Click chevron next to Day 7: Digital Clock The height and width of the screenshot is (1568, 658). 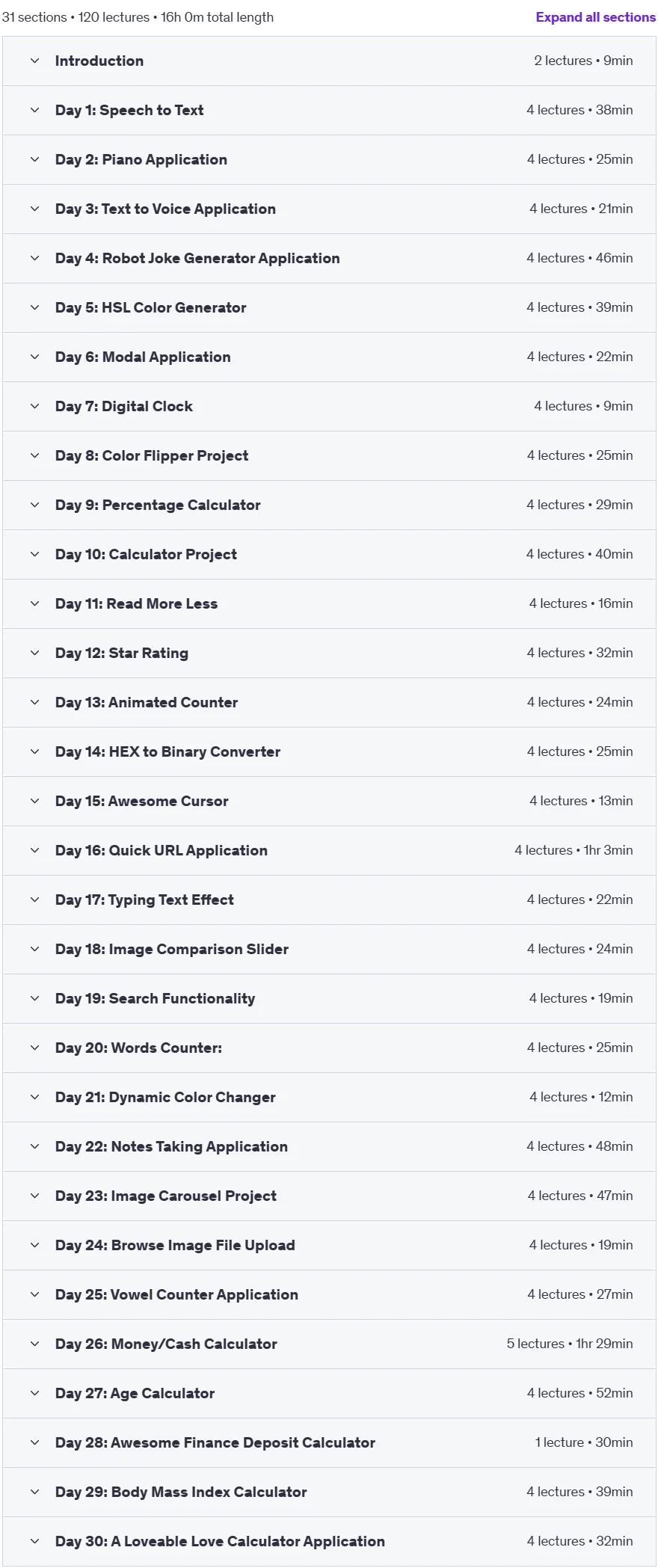34,406
